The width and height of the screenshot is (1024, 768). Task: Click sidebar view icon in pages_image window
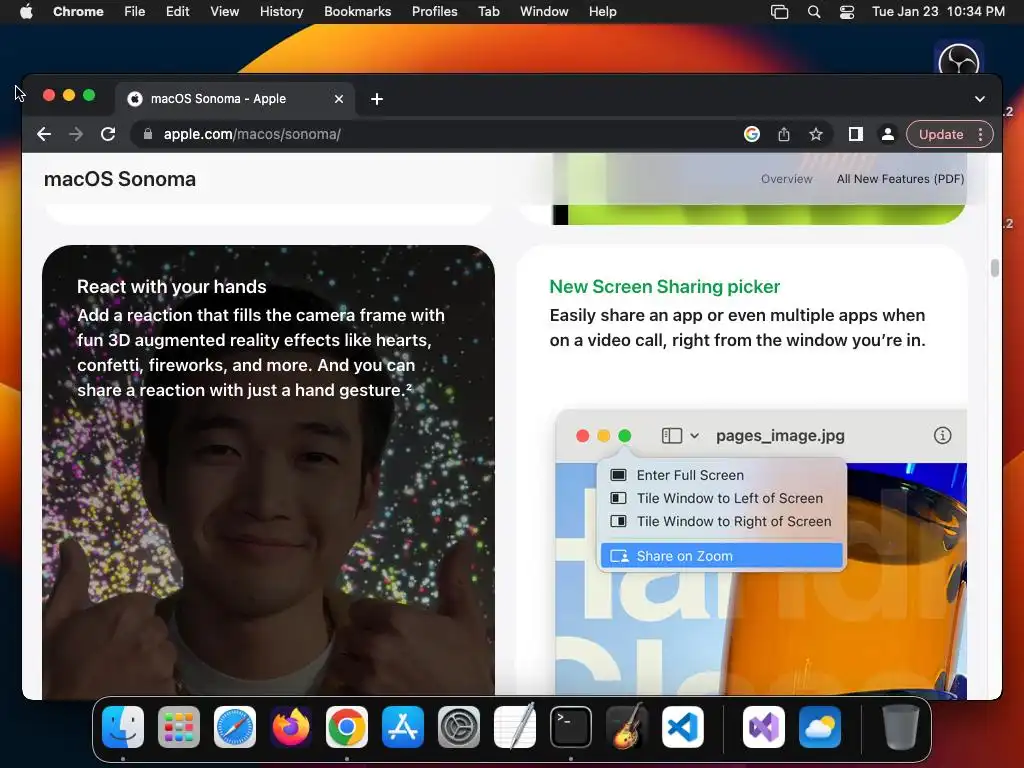pos(671,436)
